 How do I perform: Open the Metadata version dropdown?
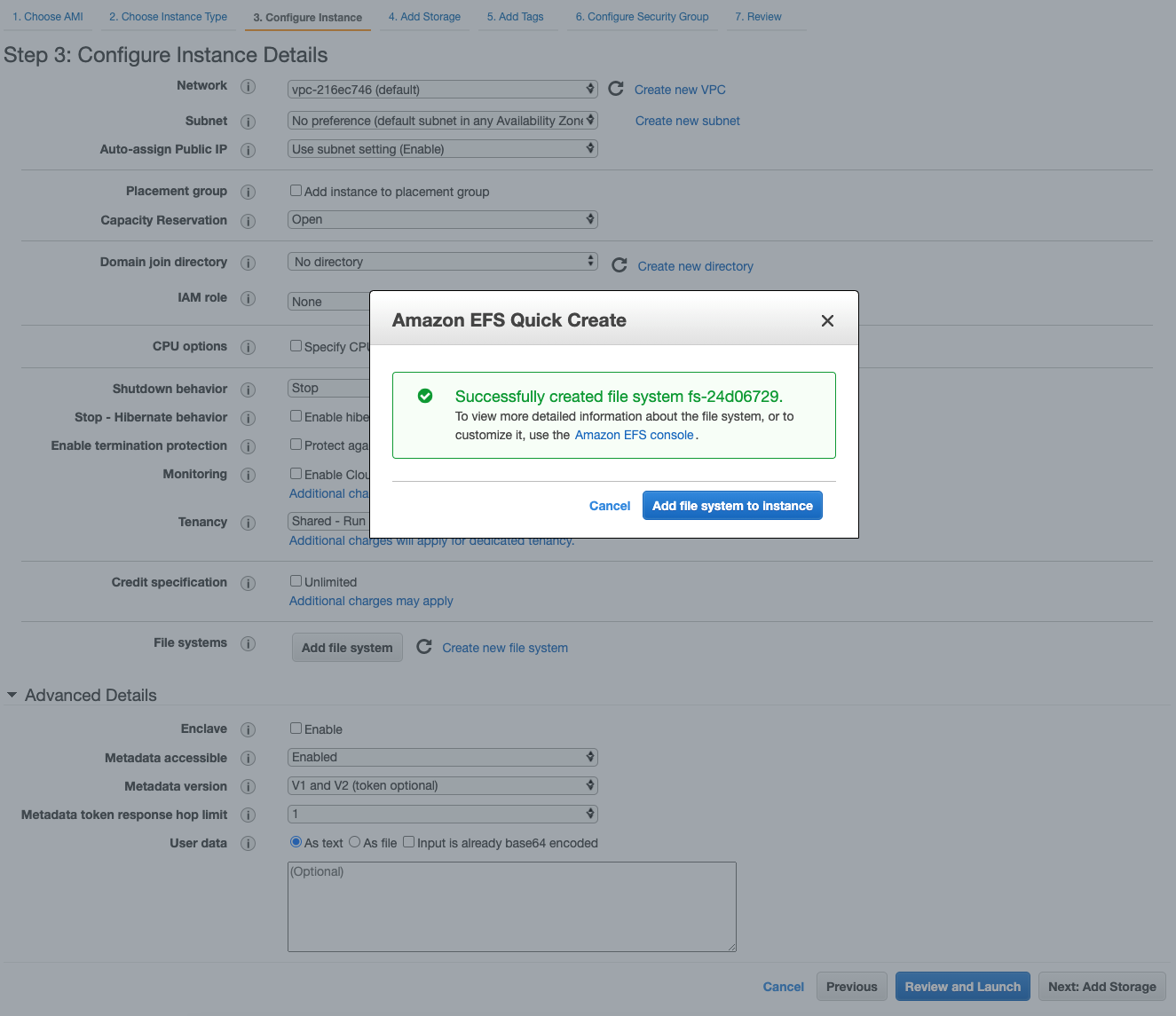pyautogui.click(x=442, y=785)
